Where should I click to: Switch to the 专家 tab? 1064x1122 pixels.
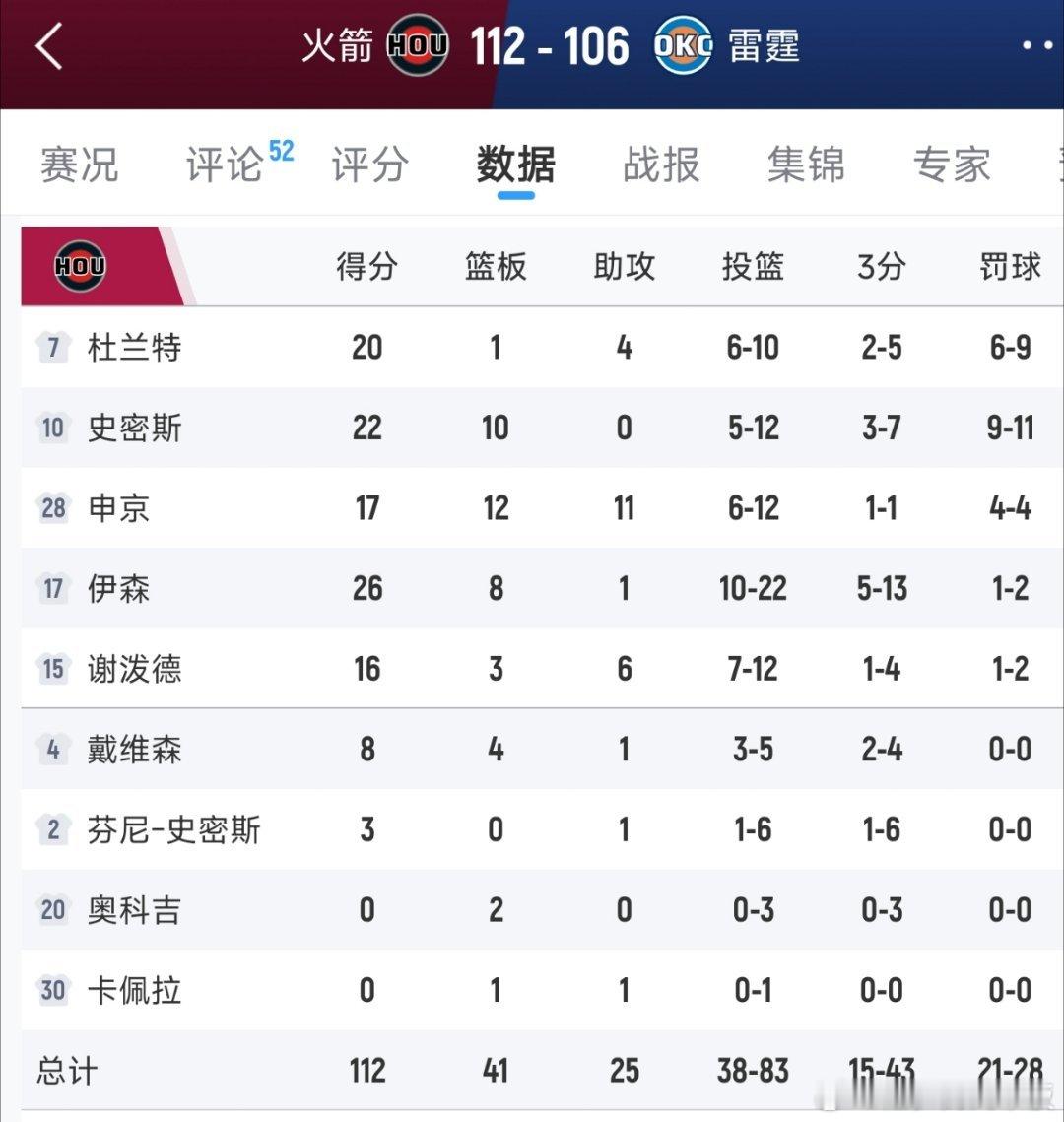point(952,165)
